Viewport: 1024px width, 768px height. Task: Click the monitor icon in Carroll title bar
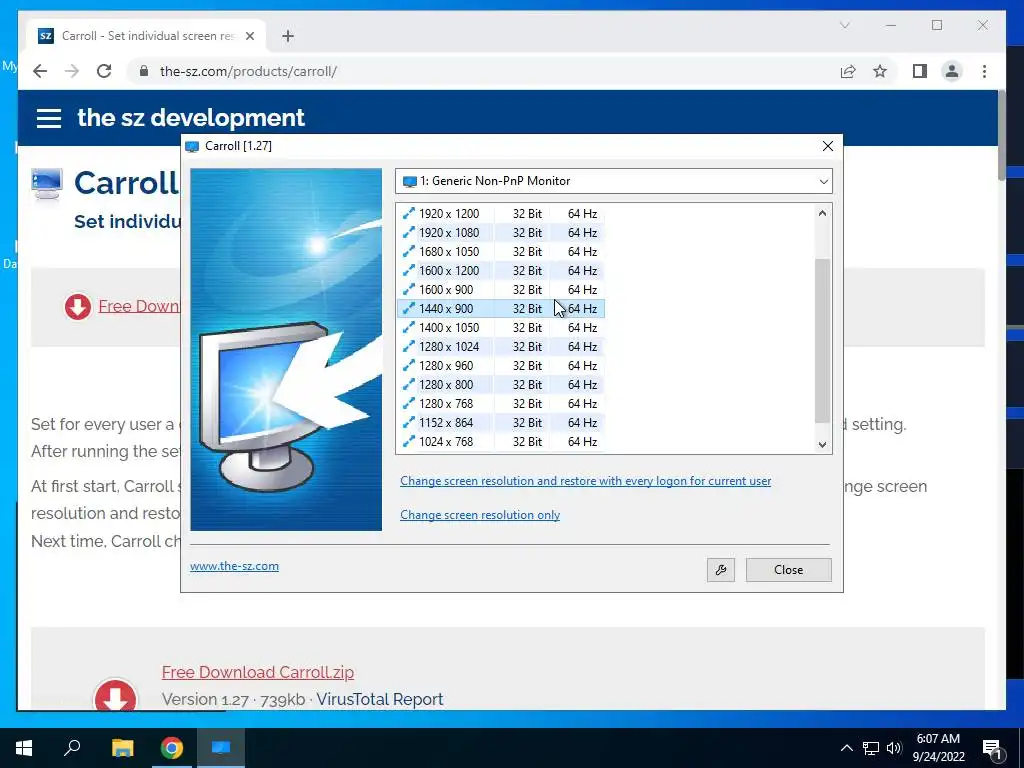point(192,146)
